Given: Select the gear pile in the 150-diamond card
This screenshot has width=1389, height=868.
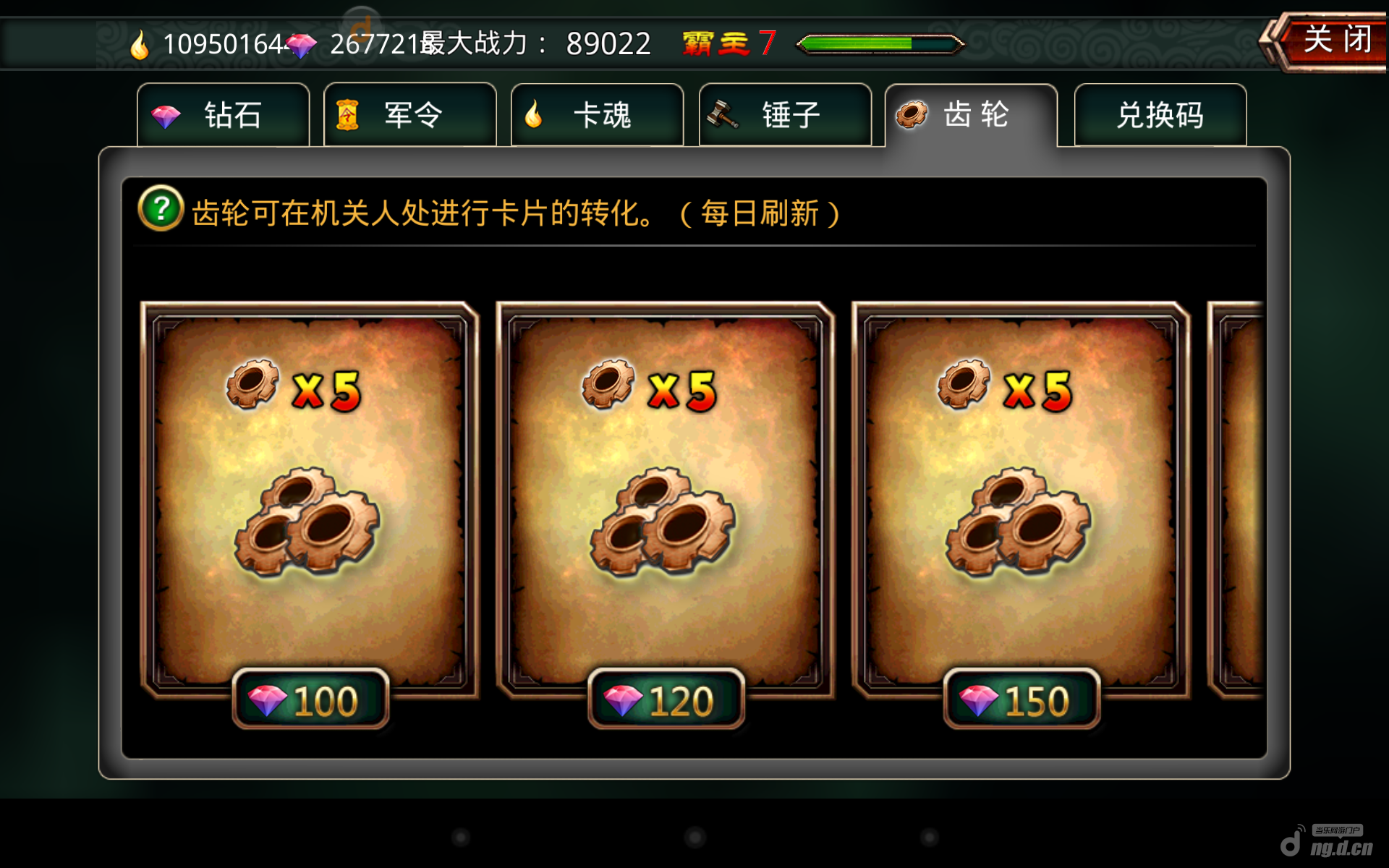Looking at the screenshot, I should click(x=1019, y=522).
